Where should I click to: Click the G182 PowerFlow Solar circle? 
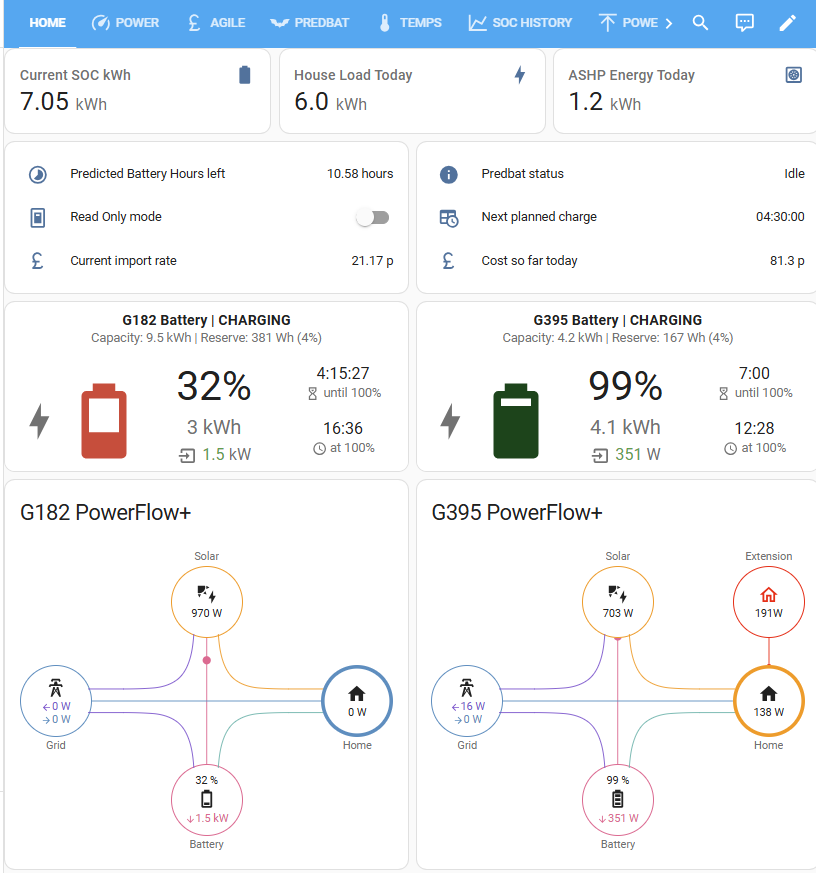207,602
